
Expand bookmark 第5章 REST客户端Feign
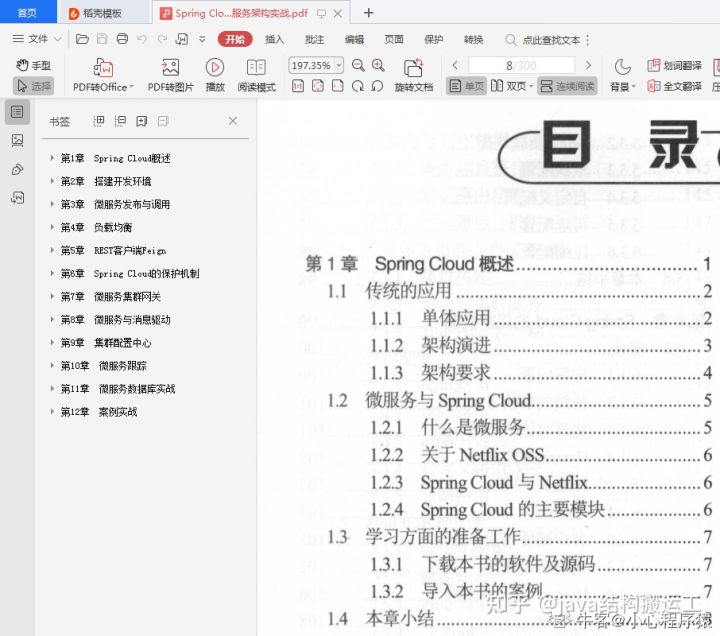[x=52, y=250]
